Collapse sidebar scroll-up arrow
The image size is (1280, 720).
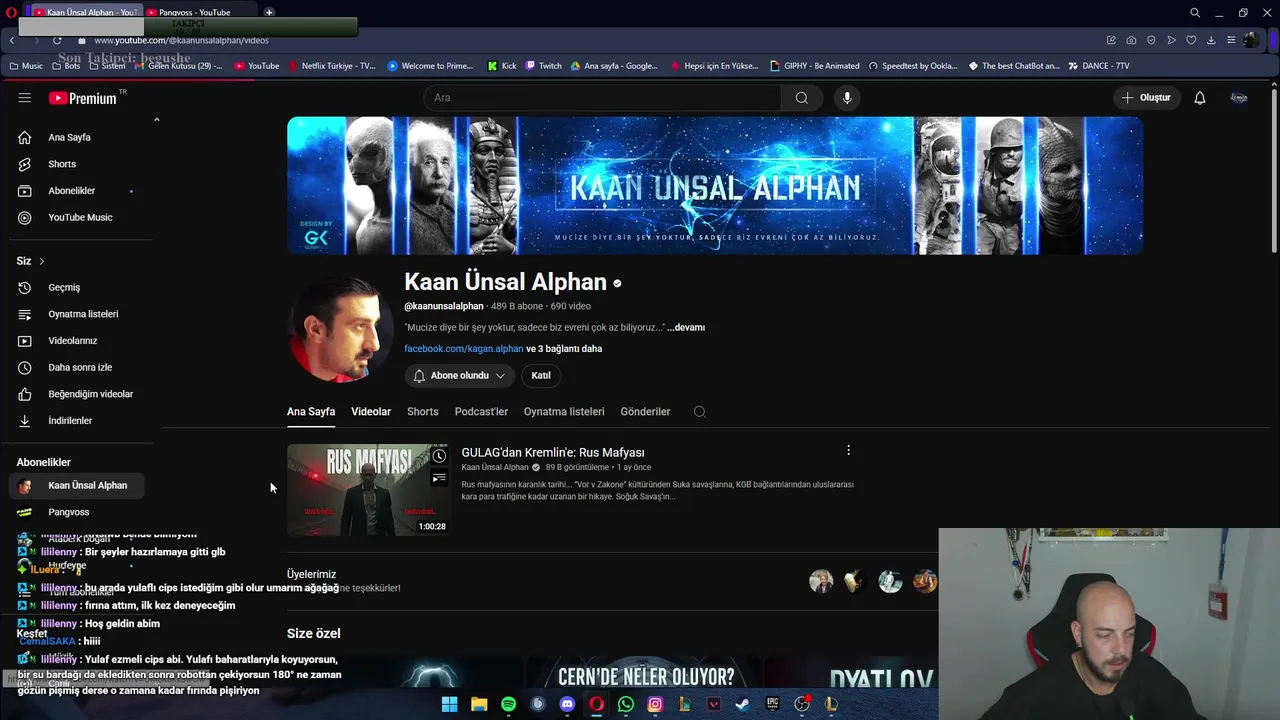point(156,119)
